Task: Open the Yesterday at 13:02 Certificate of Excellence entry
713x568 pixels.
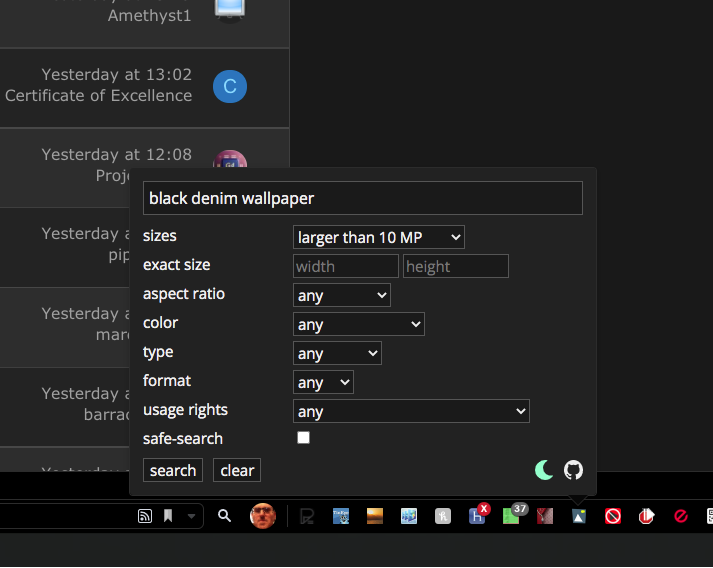Action: coord(145,88)
